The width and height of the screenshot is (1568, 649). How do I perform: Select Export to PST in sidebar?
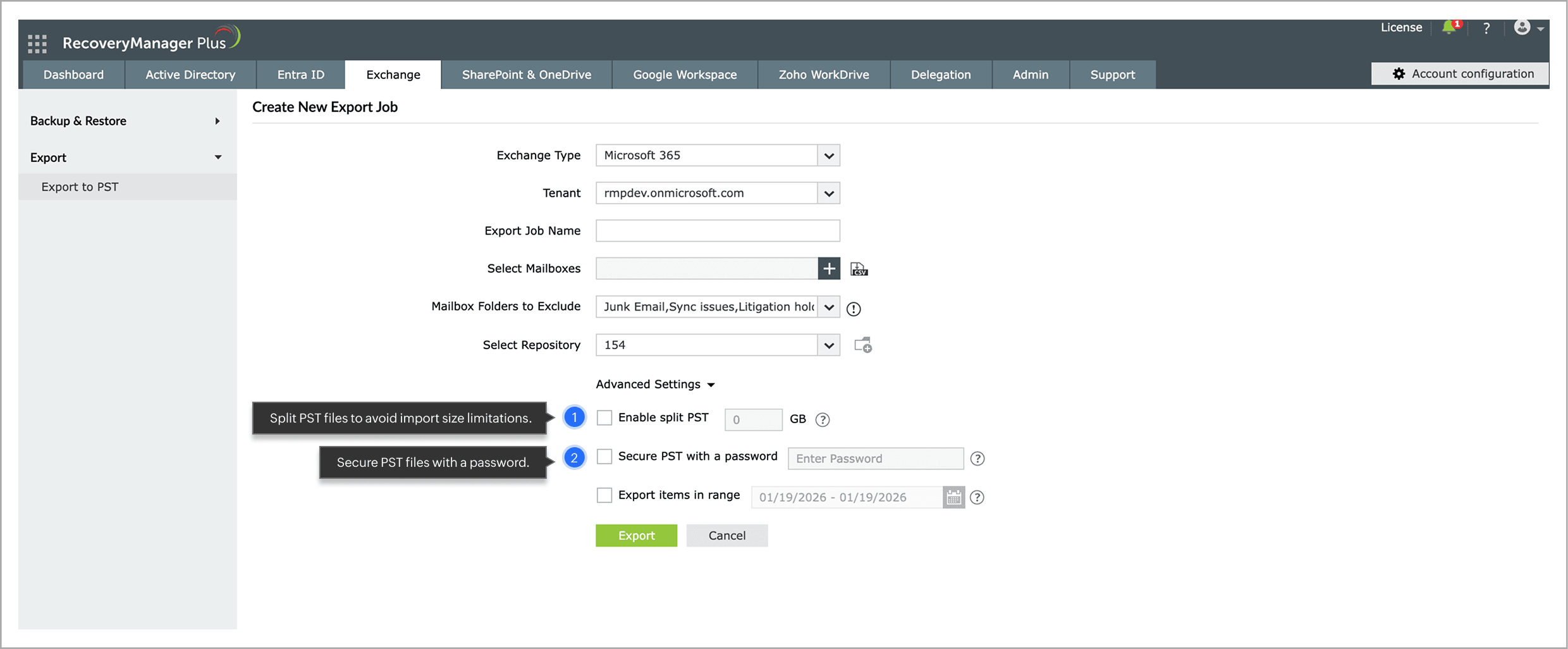127,187
